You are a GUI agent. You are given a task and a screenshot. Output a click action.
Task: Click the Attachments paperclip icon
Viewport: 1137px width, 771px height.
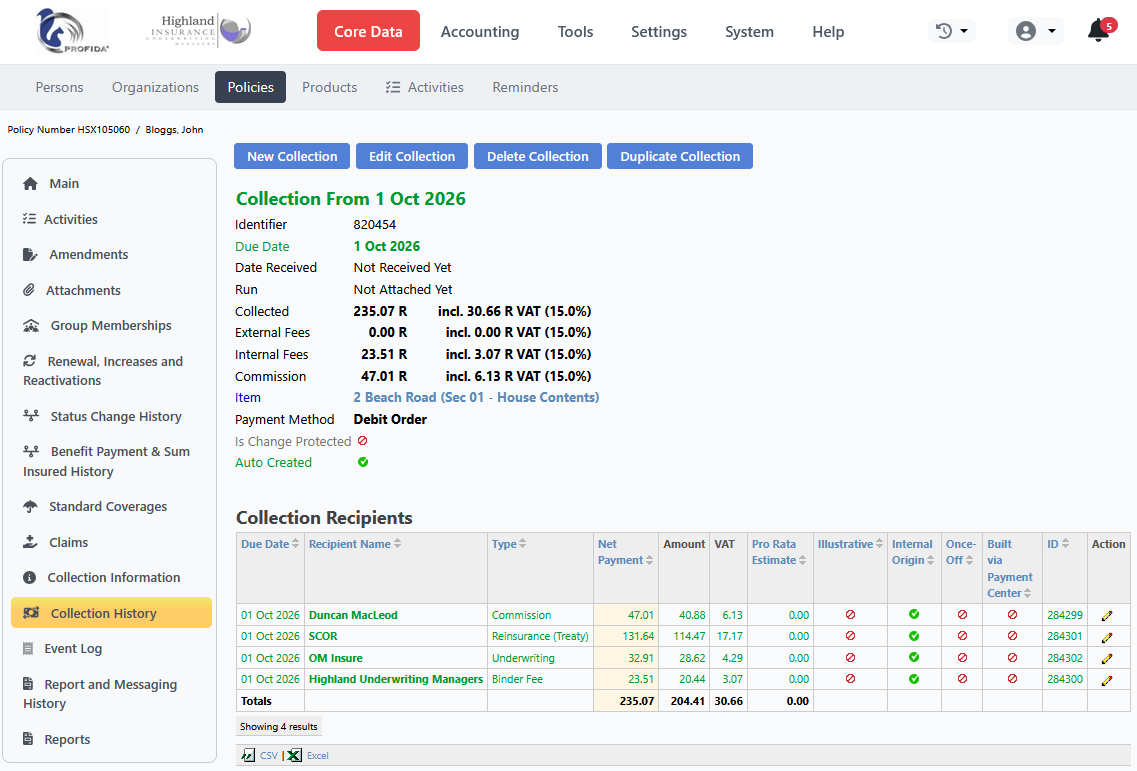point(29,290)
